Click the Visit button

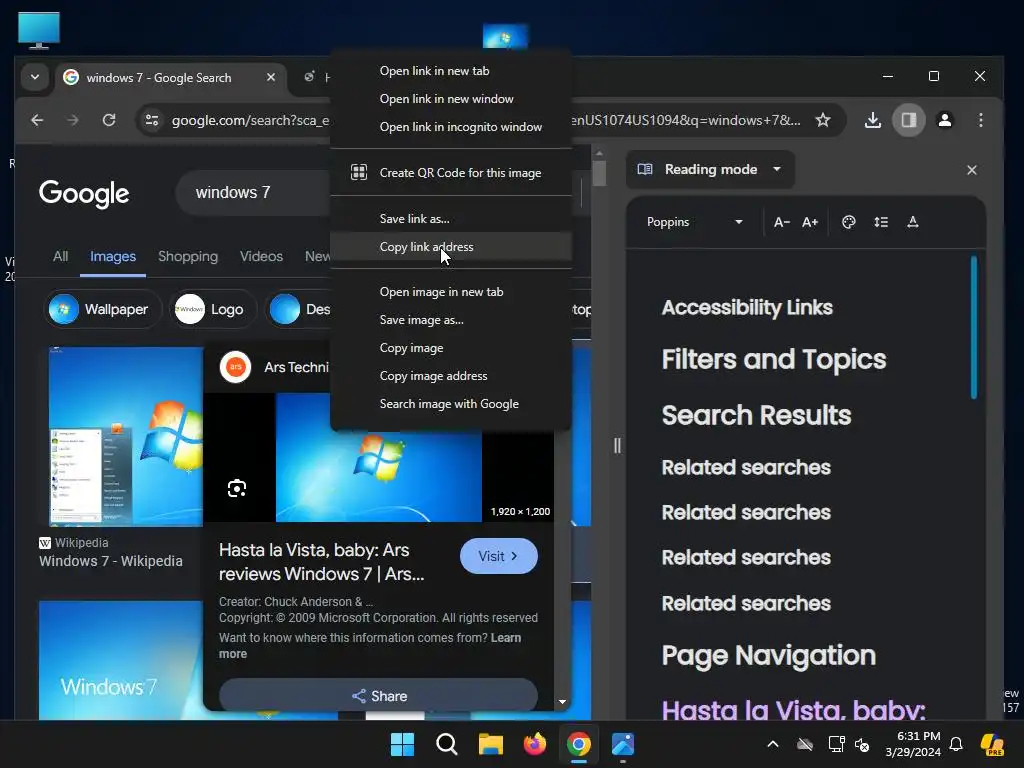[x=499, y=556]
